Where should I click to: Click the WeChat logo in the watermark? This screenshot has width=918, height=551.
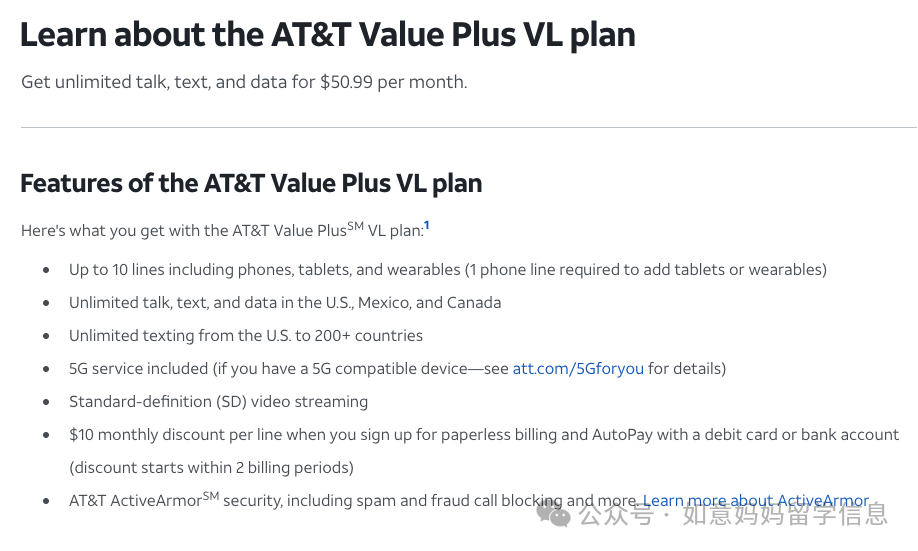point(553,514)
